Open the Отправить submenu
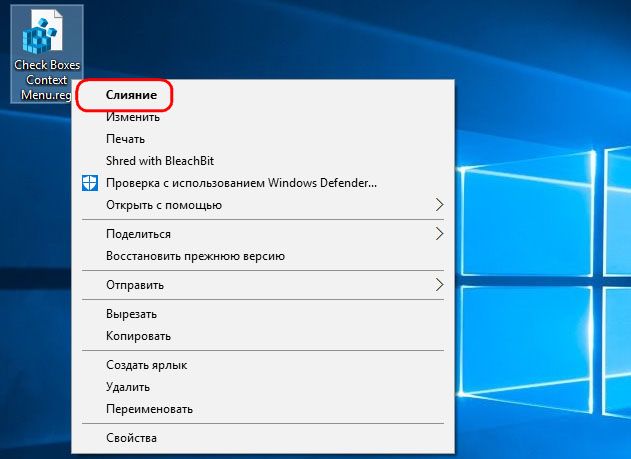Screen dimensions: 631x459 click(263, 285)
